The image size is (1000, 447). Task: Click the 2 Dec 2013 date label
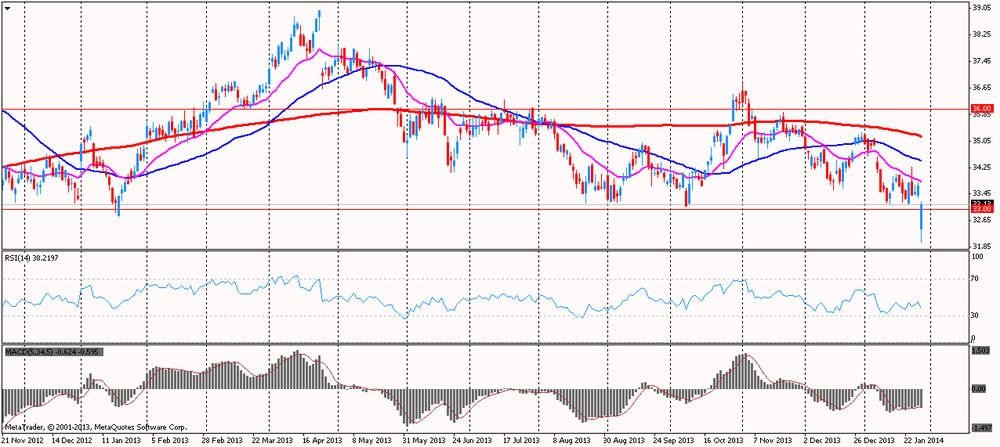(824, 440)
